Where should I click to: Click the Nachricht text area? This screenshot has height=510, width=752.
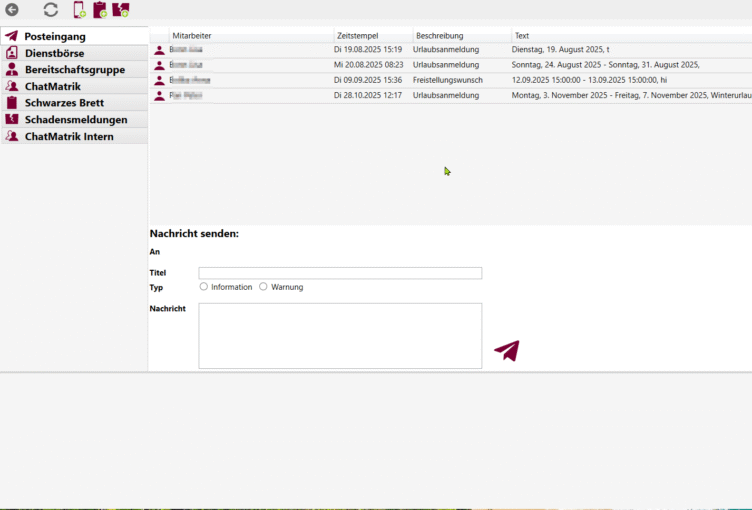(x=340, y=336)
